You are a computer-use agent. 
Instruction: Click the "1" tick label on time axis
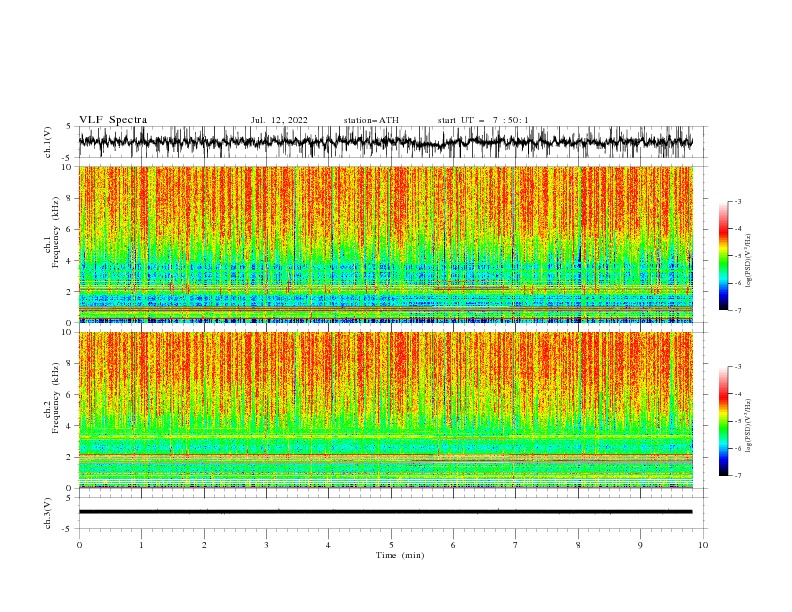point(141,545)
